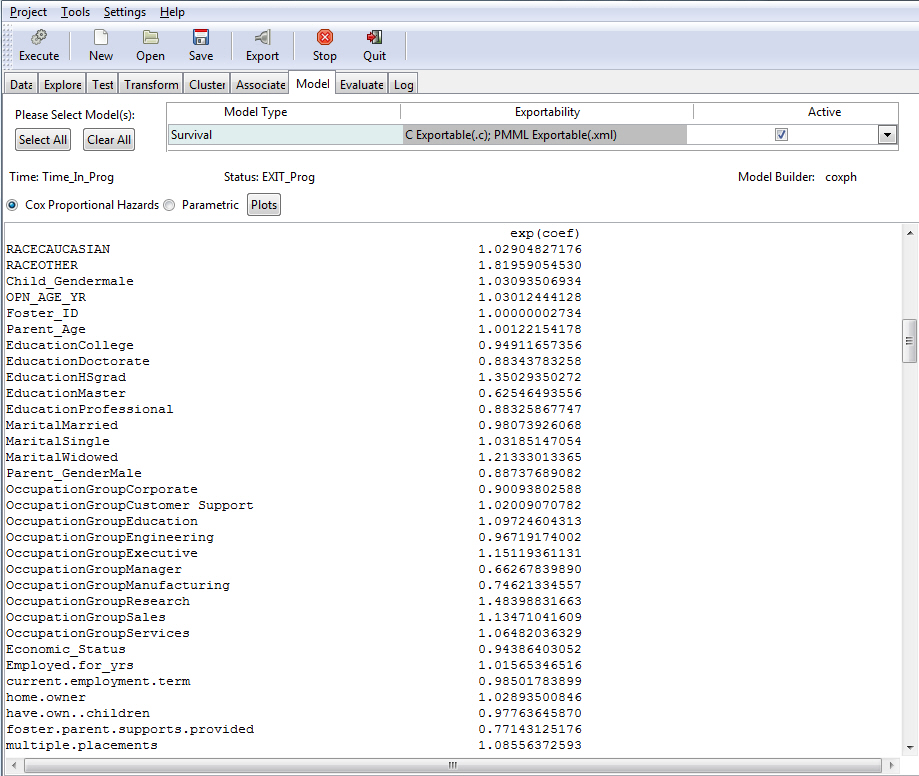
Task: Create a new project with New icon
Action: click(101, 38)
